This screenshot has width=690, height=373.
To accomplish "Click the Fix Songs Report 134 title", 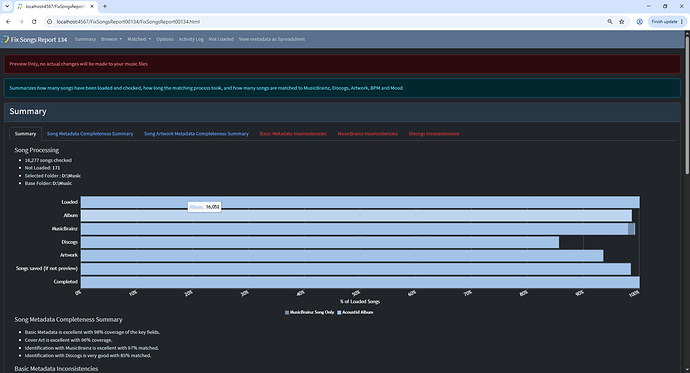I will click(39, 40).
